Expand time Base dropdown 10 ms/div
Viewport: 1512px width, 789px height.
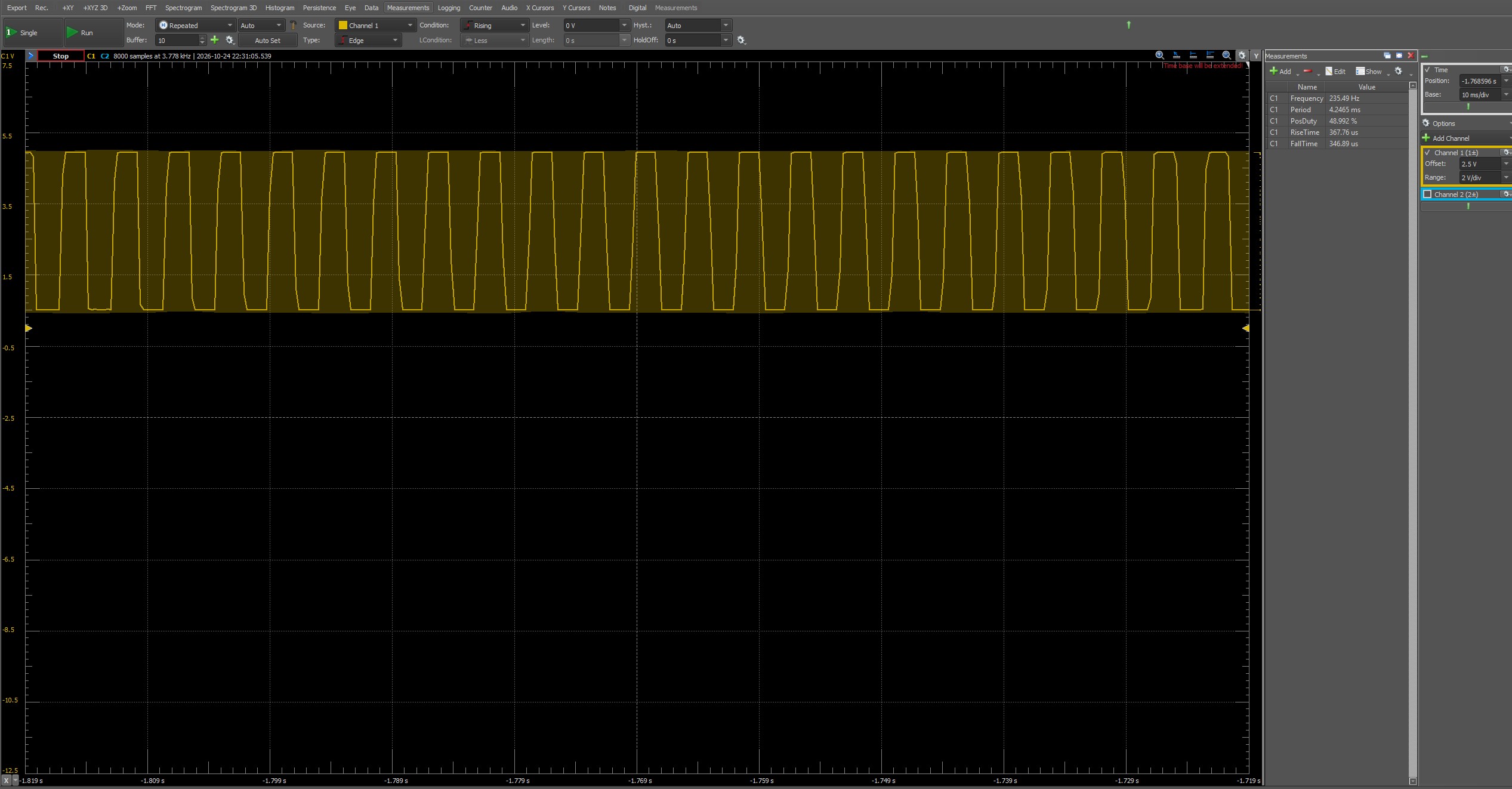1506,94
